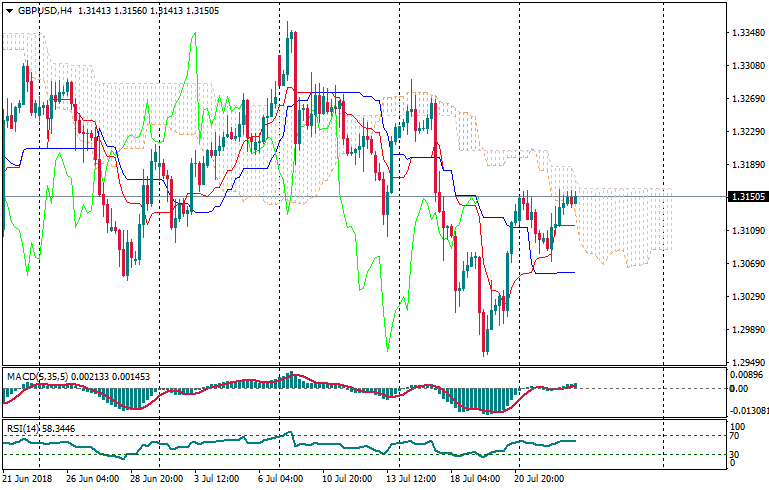Click the 1.33480 price scale label
The image size is (769, 490).
(x=747, y=33)
